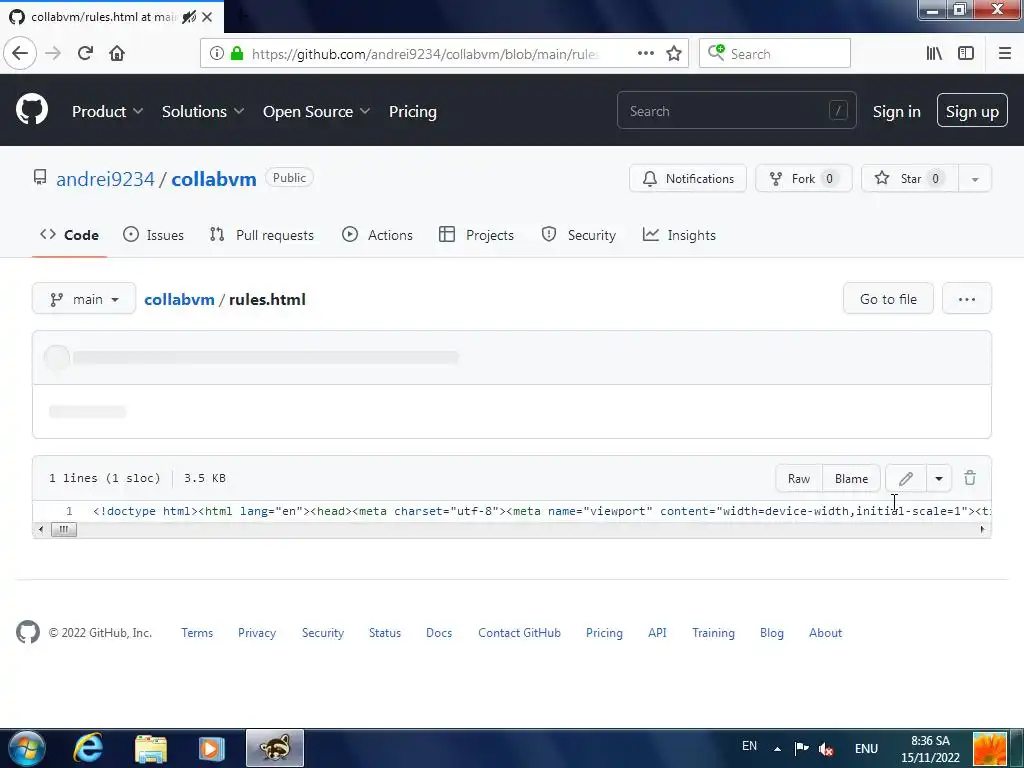Open the About footer link

[825, 633]
